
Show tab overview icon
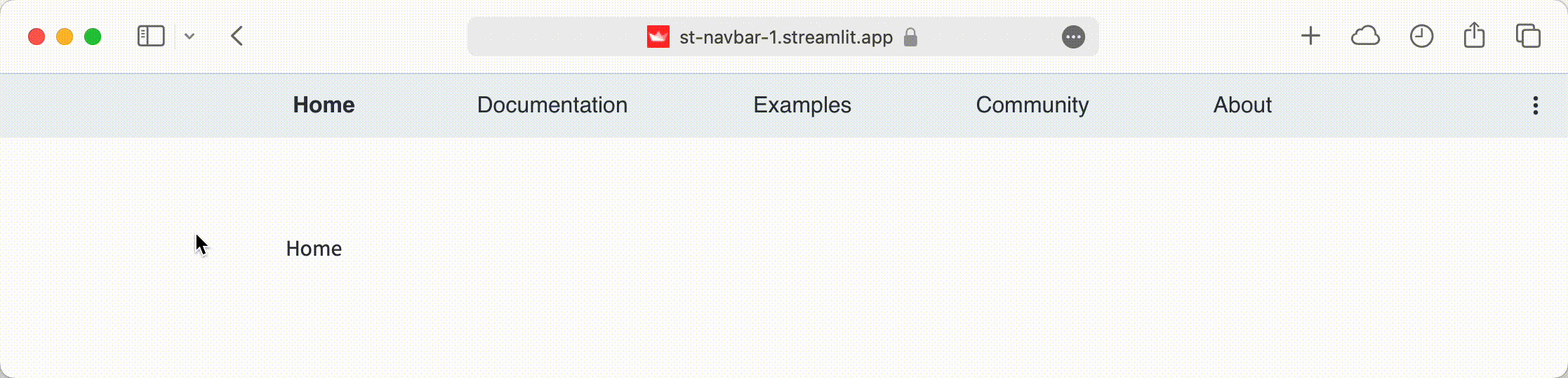[x=1528, y=36]
